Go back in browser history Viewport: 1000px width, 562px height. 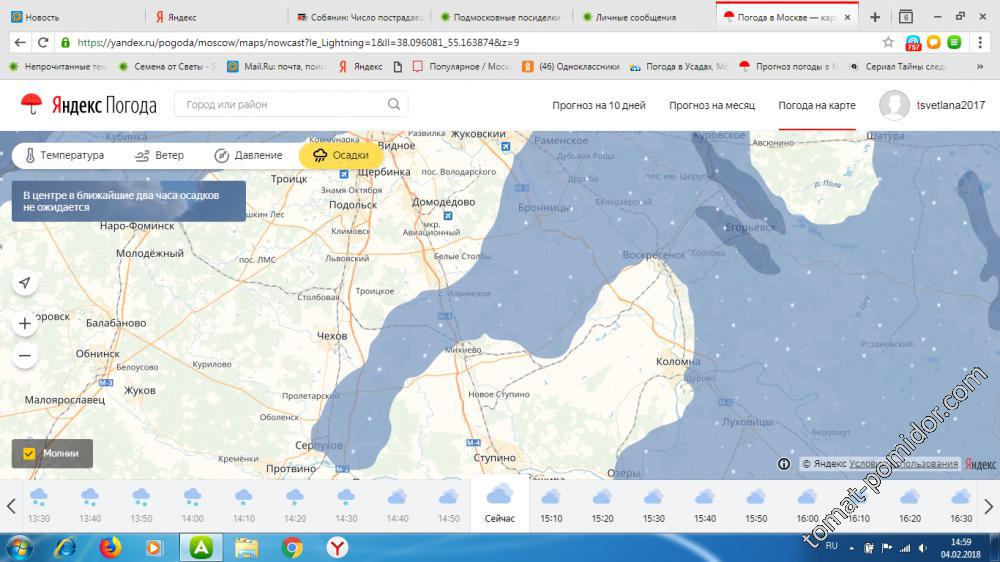pos(20,42)
